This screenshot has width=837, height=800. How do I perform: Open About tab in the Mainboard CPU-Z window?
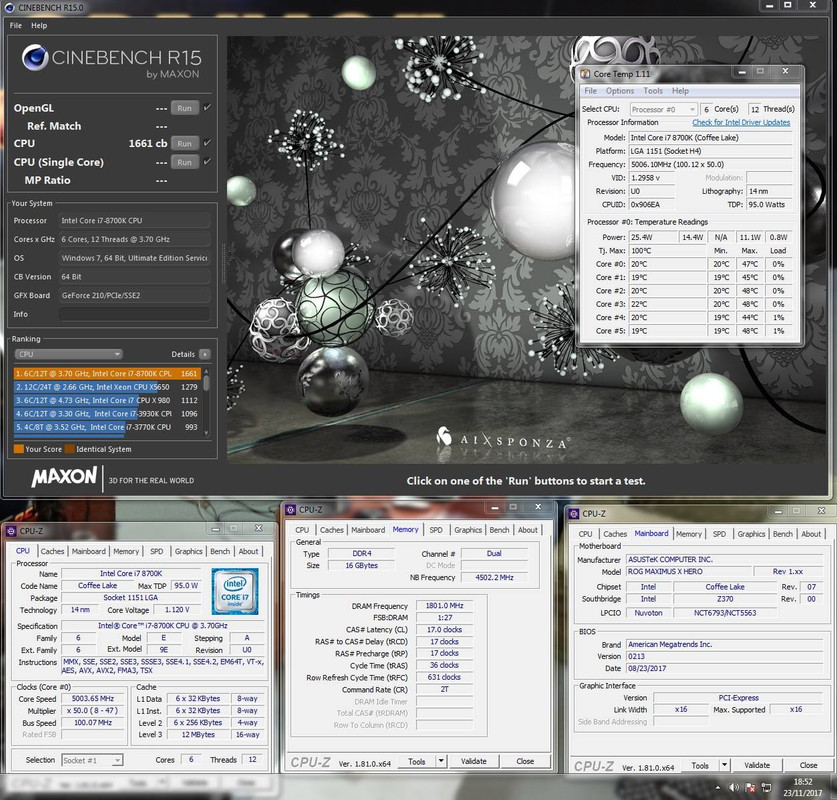(811, 534)
